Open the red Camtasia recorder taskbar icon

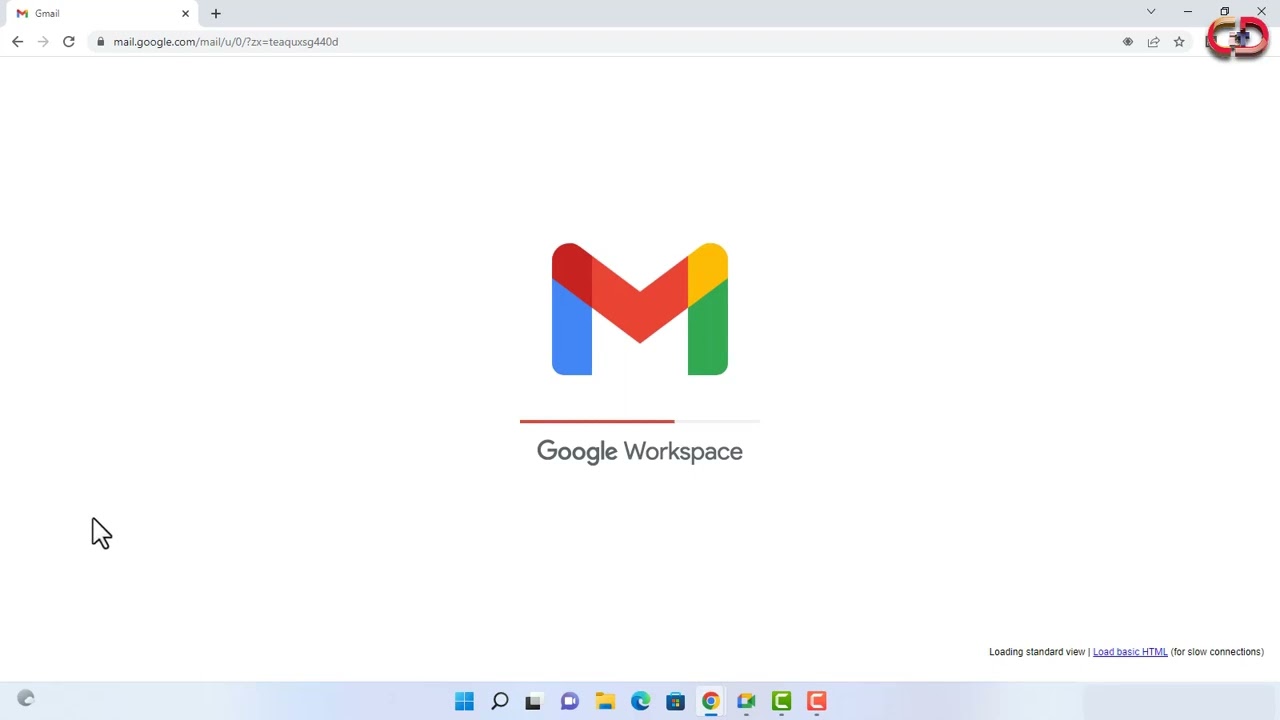(x=817, y=701)
